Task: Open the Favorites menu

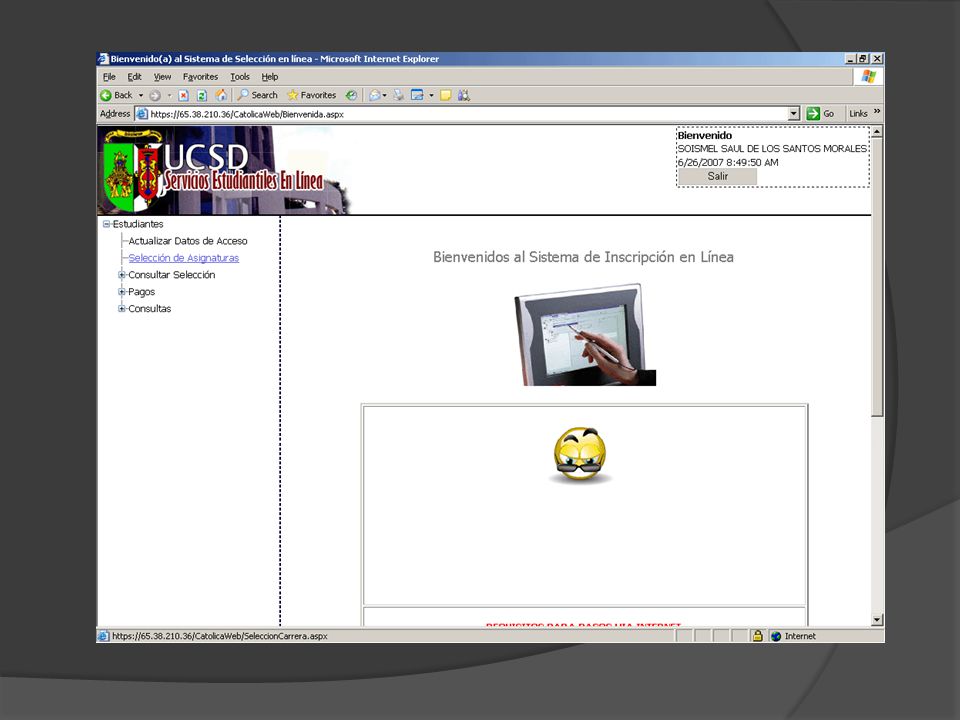Action: tap(200, 77)
